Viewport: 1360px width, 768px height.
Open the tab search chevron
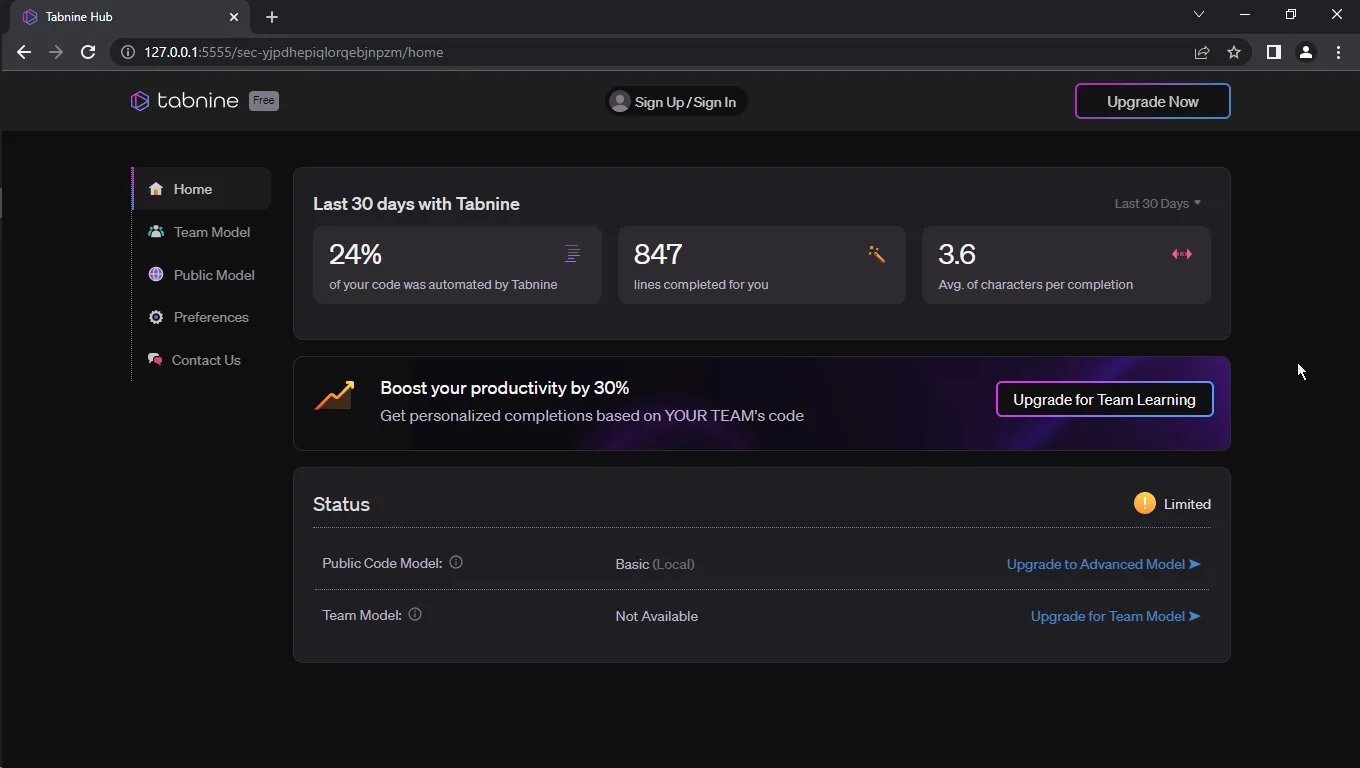(x=1199, y=15)
